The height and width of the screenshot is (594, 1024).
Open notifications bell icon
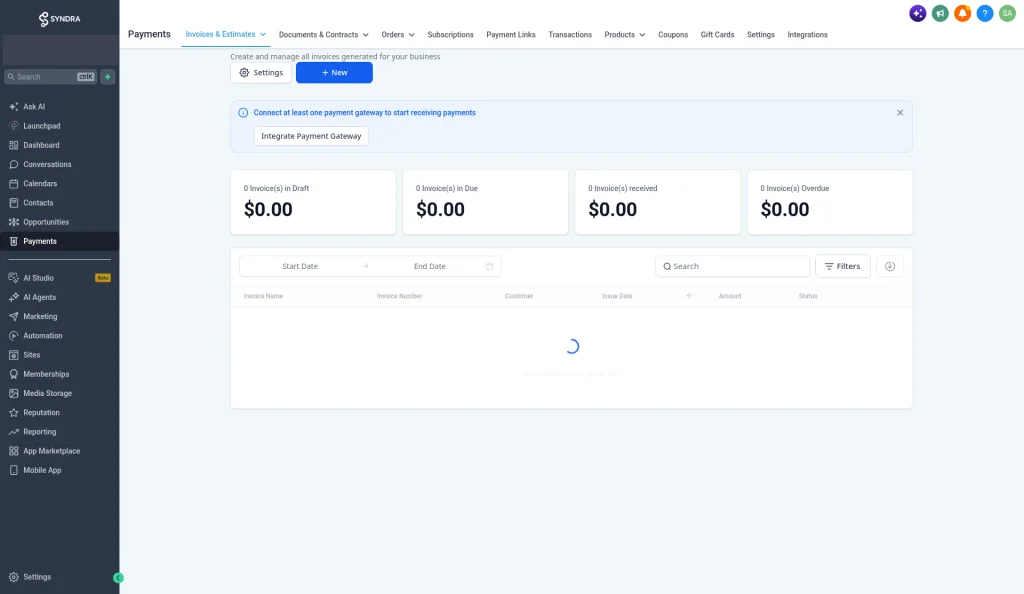point(962,13)
